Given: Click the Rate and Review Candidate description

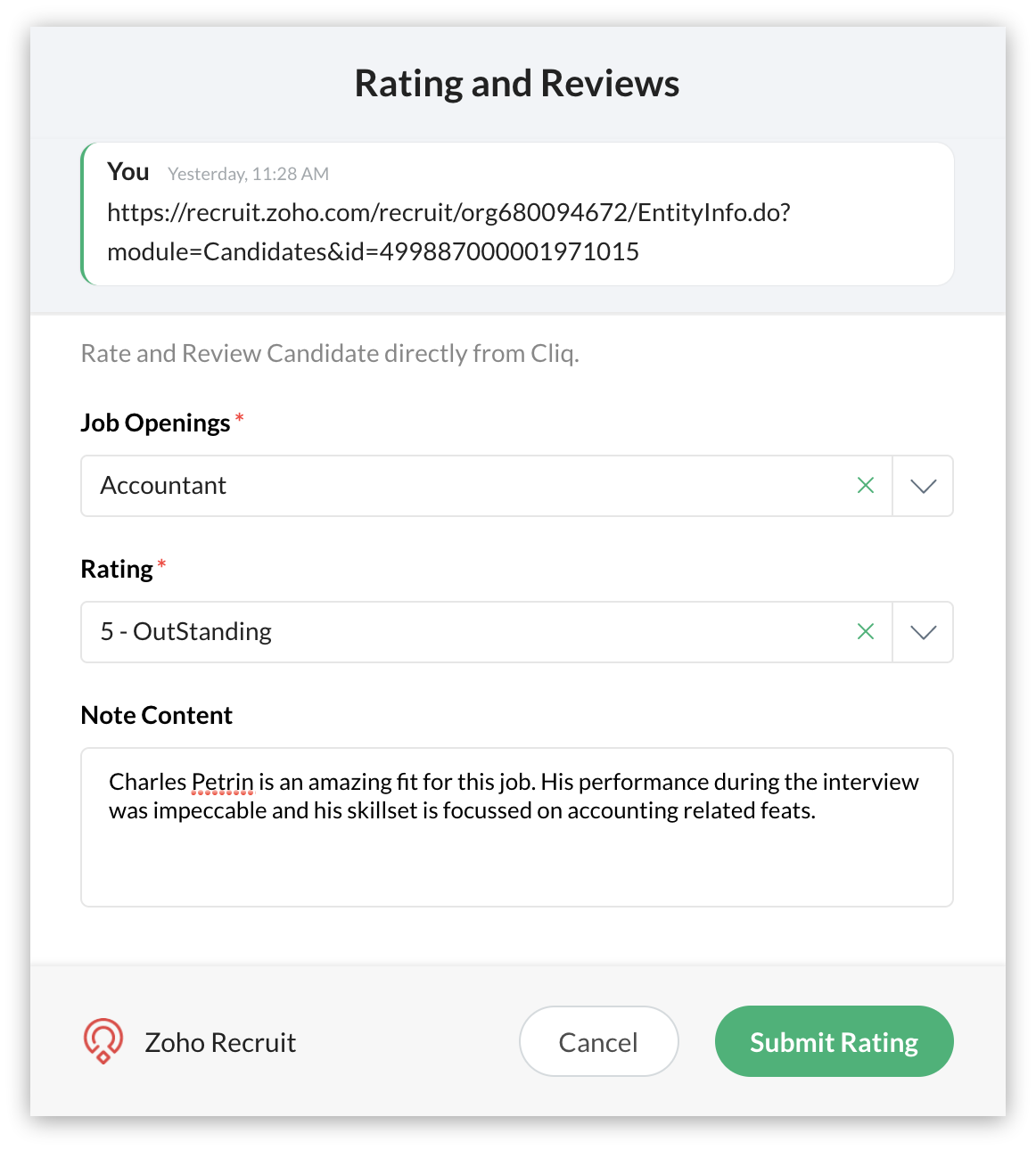Looking at the screenshot, I should tap(330, 354).
